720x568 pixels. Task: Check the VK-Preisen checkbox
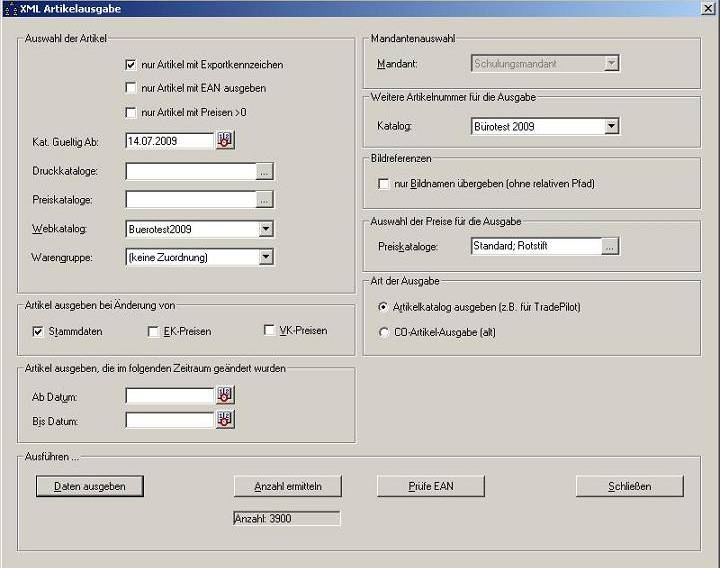(x=270, y=330)
